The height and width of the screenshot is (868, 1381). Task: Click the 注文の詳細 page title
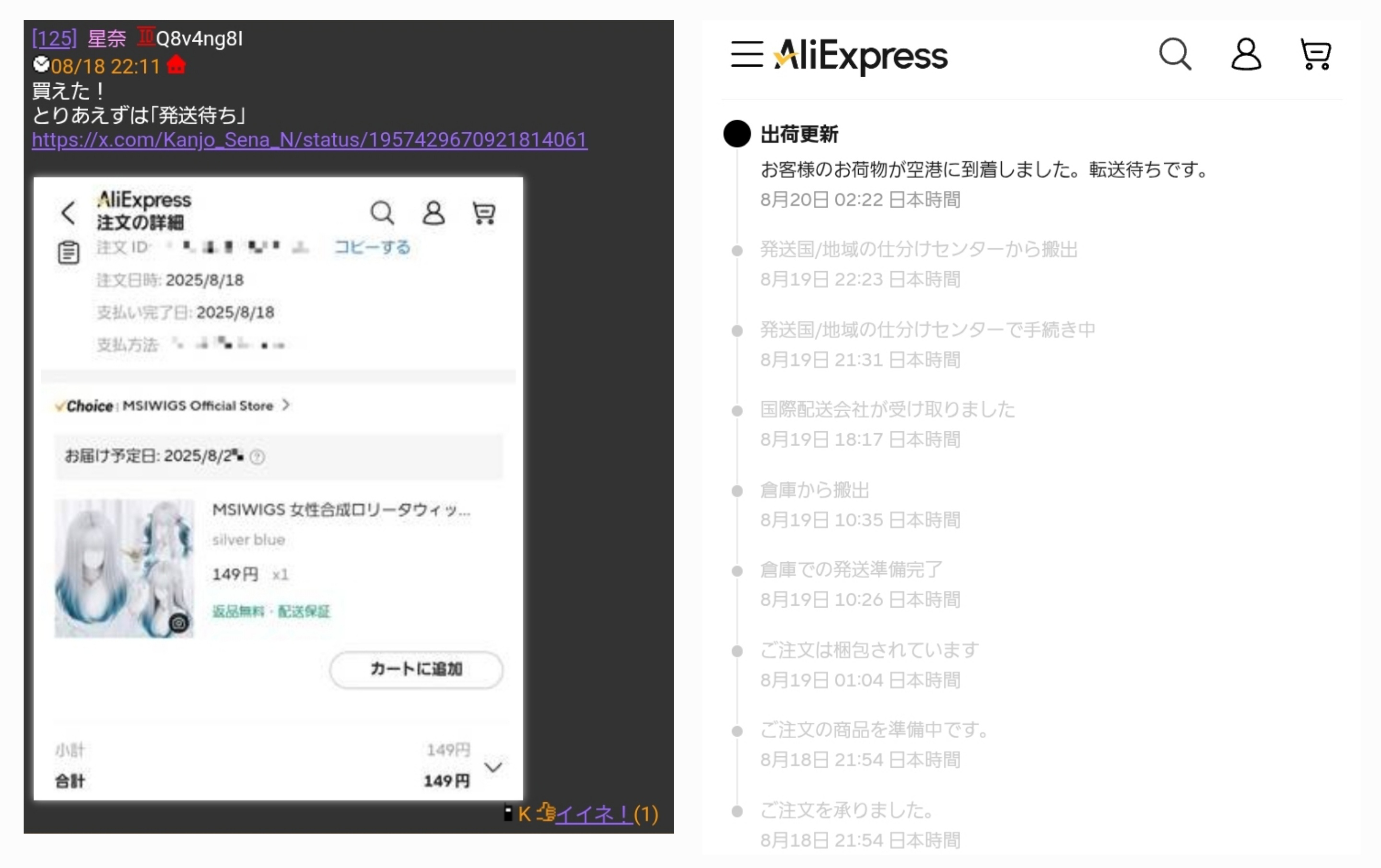pos(140,222)
